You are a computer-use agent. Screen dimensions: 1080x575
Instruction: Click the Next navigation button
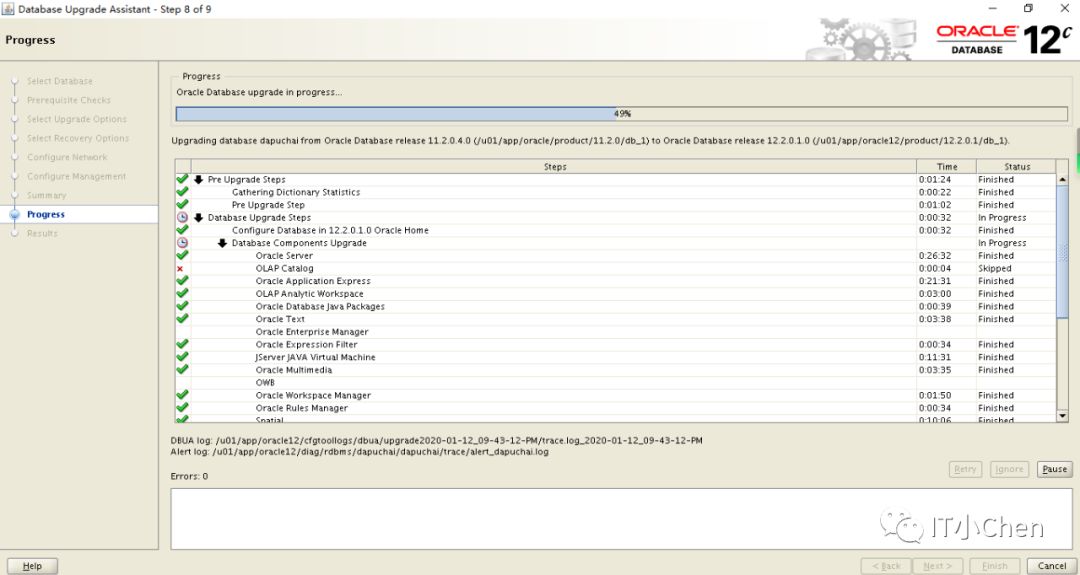click(x=937, y=566)
